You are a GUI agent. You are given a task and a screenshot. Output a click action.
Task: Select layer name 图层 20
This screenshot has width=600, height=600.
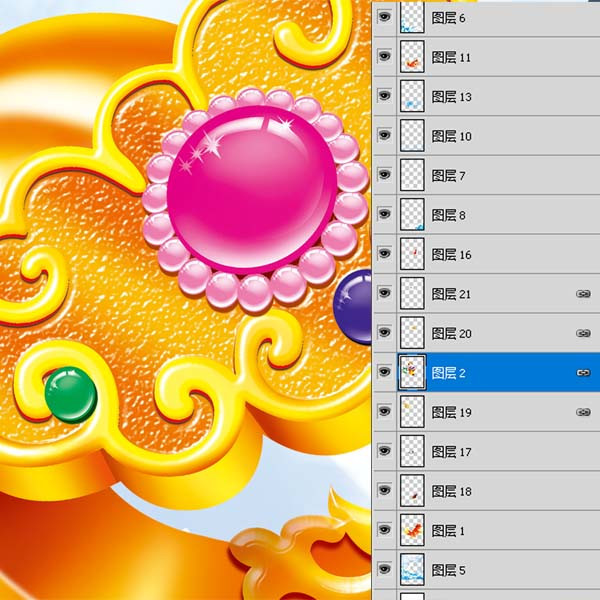[x=452, y=333]
